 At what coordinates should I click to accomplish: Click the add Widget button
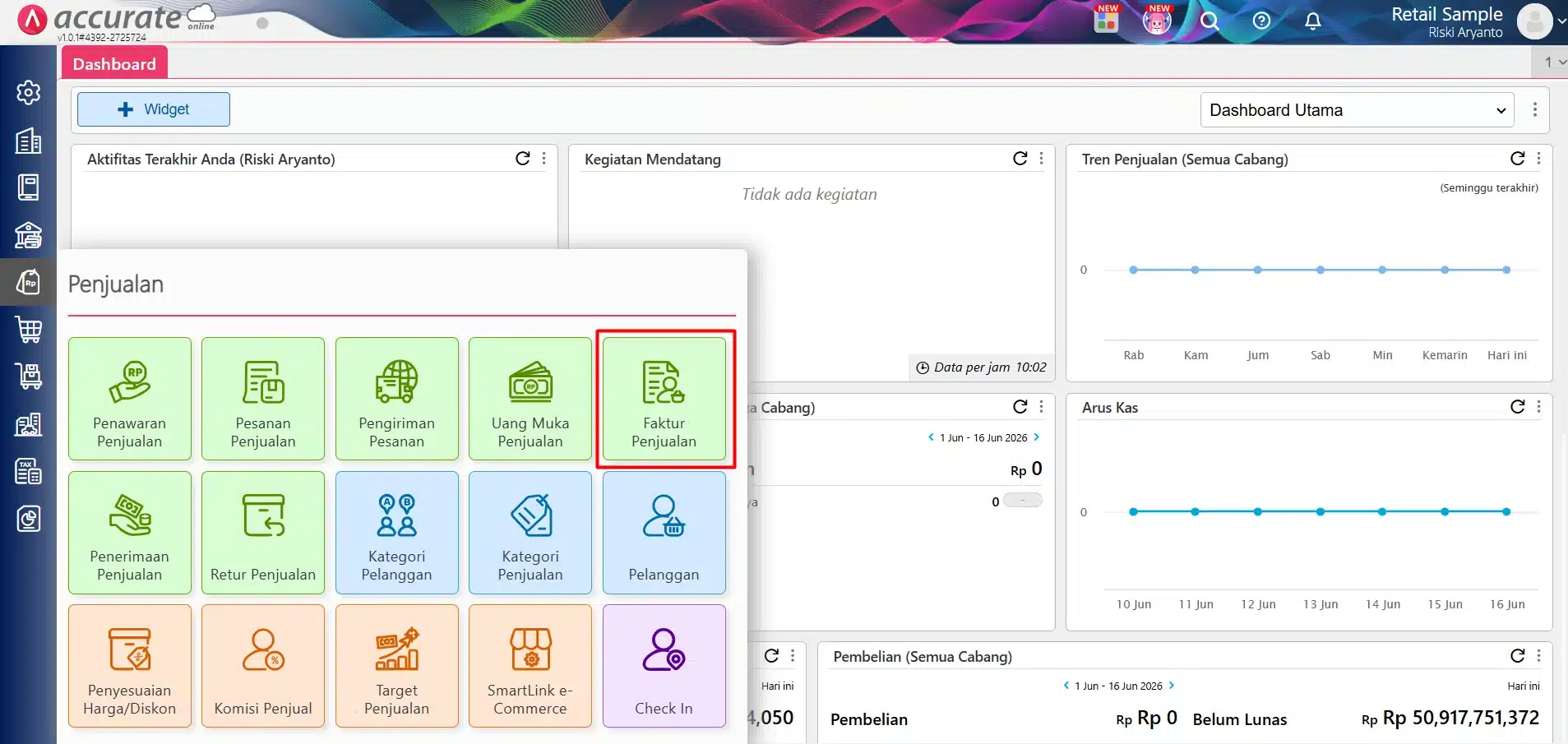154,109
